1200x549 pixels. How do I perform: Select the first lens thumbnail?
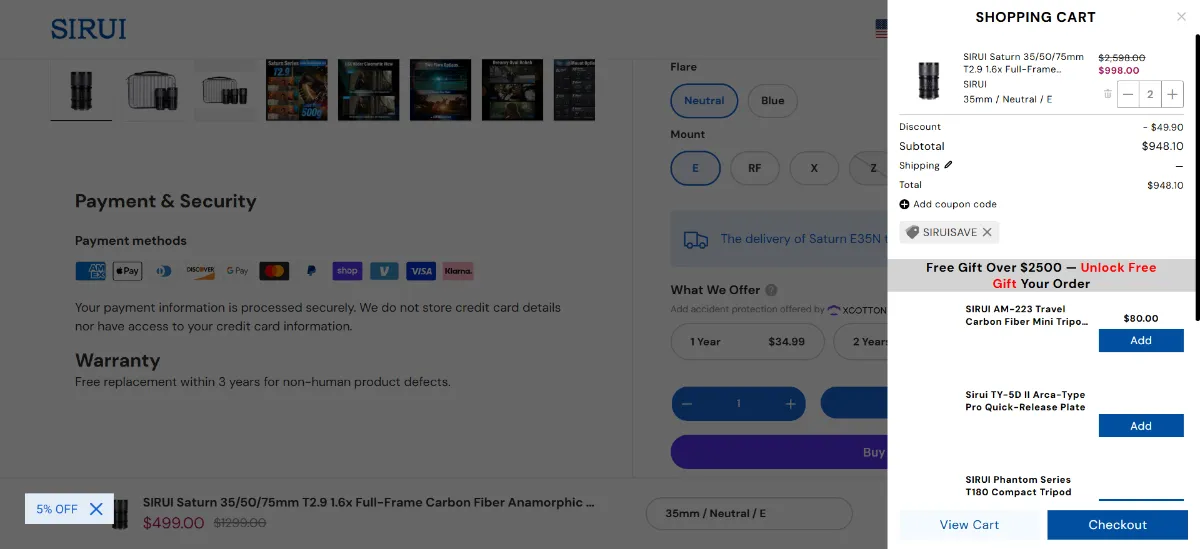point(81,89)
